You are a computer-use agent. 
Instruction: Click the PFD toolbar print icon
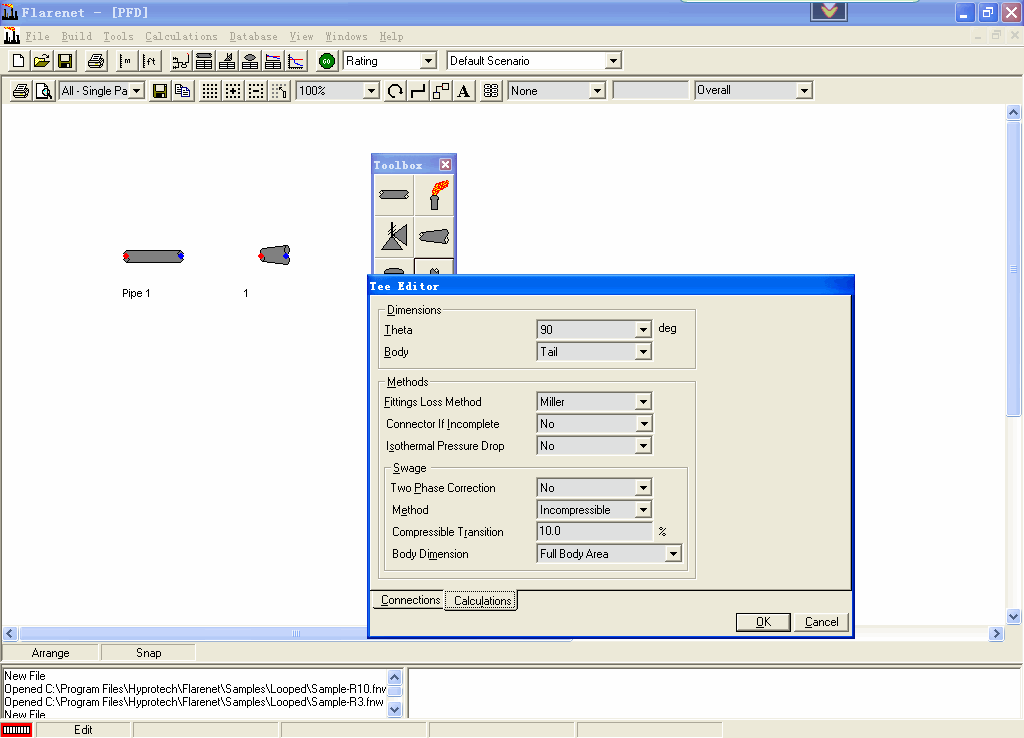coord(21,91)
